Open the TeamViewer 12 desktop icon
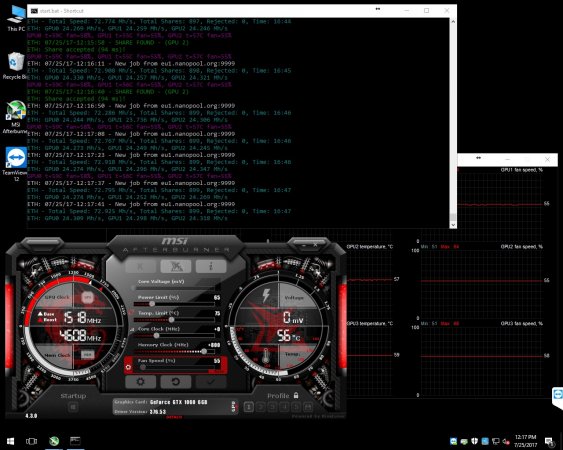 15,164
